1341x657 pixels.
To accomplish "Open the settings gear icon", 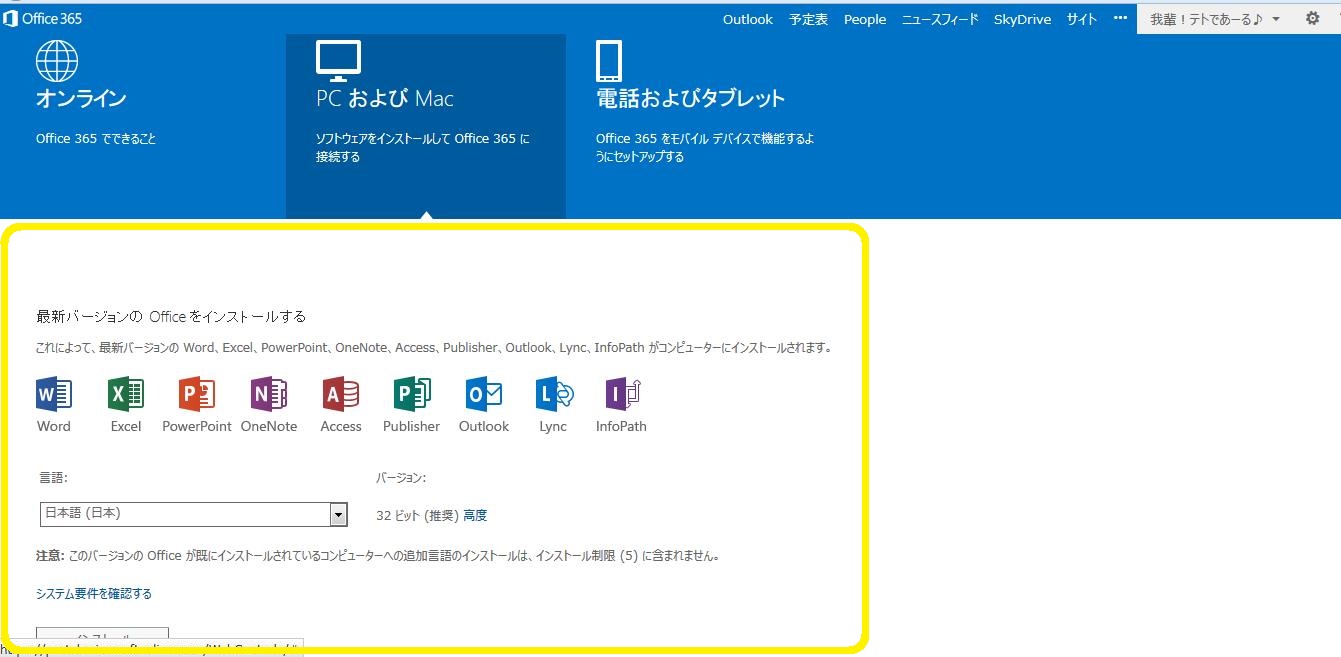I will 1313,18.
